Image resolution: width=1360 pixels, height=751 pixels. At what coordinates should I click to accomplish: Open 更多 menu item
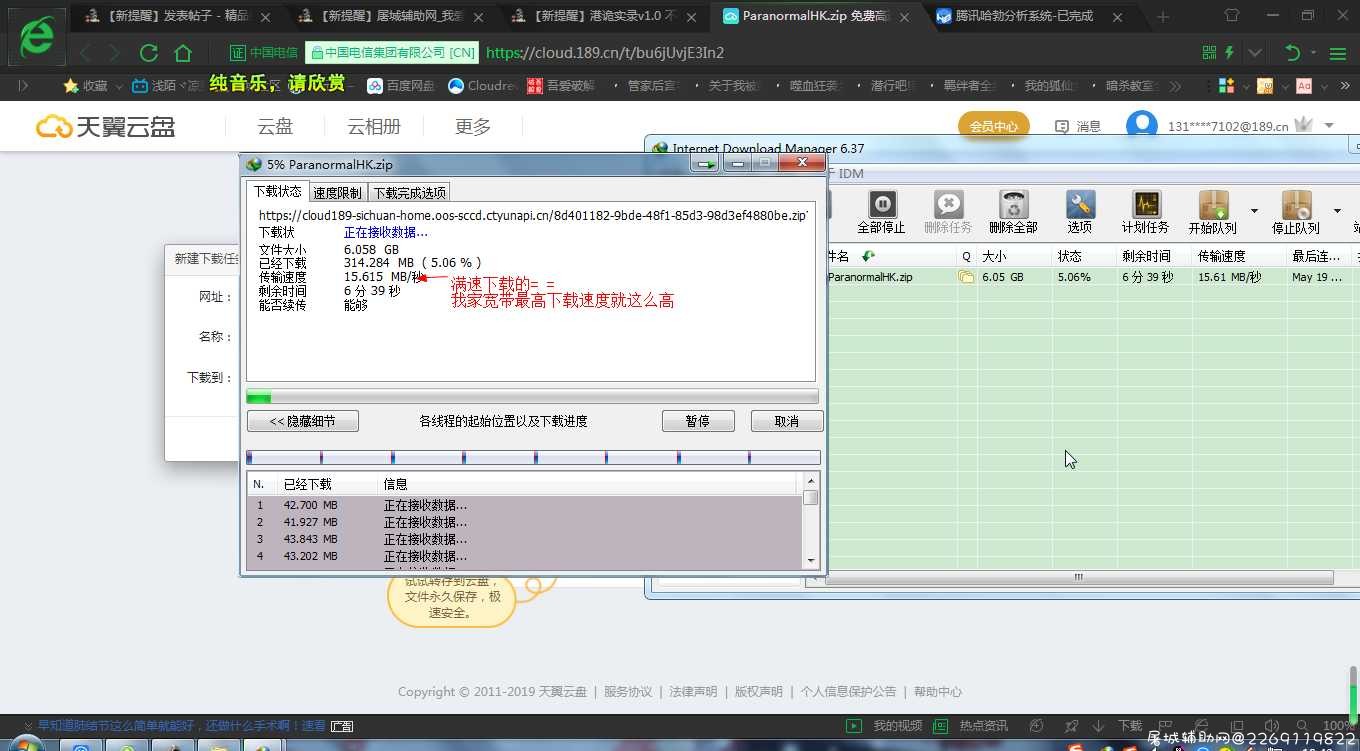tap(473, 126)
